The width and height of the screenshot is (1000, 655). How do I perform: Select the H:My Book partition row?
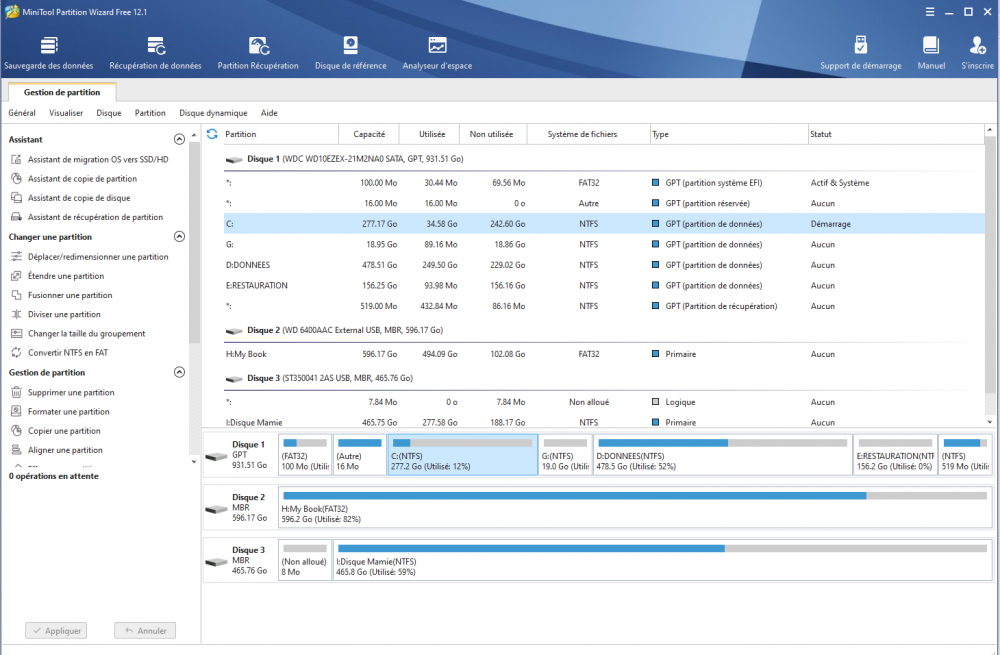[x=603, y=354]
